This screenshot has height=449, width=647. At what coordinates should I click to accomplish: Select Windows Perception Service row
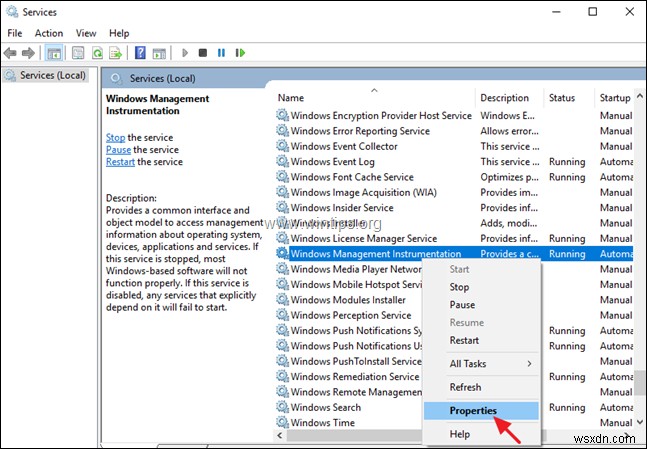[454, 315]
